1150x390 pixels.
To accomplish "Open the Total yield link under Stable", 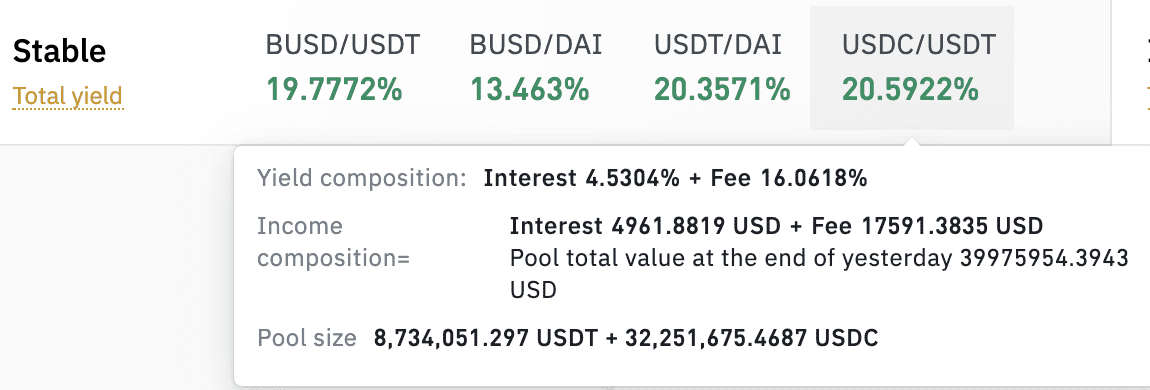I will click(67, 96).
